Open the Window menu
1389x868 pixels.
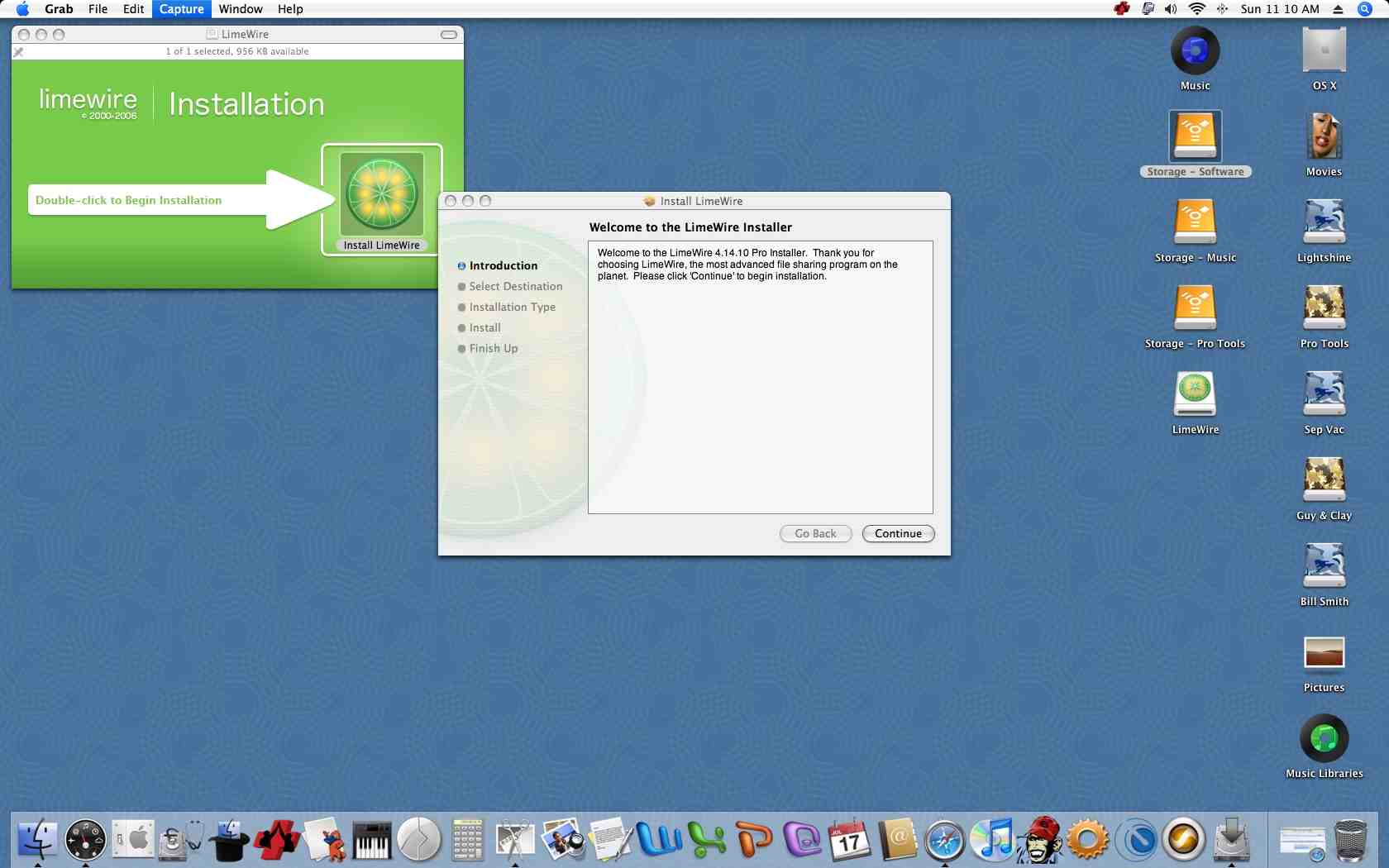click(x=241, y=9)
